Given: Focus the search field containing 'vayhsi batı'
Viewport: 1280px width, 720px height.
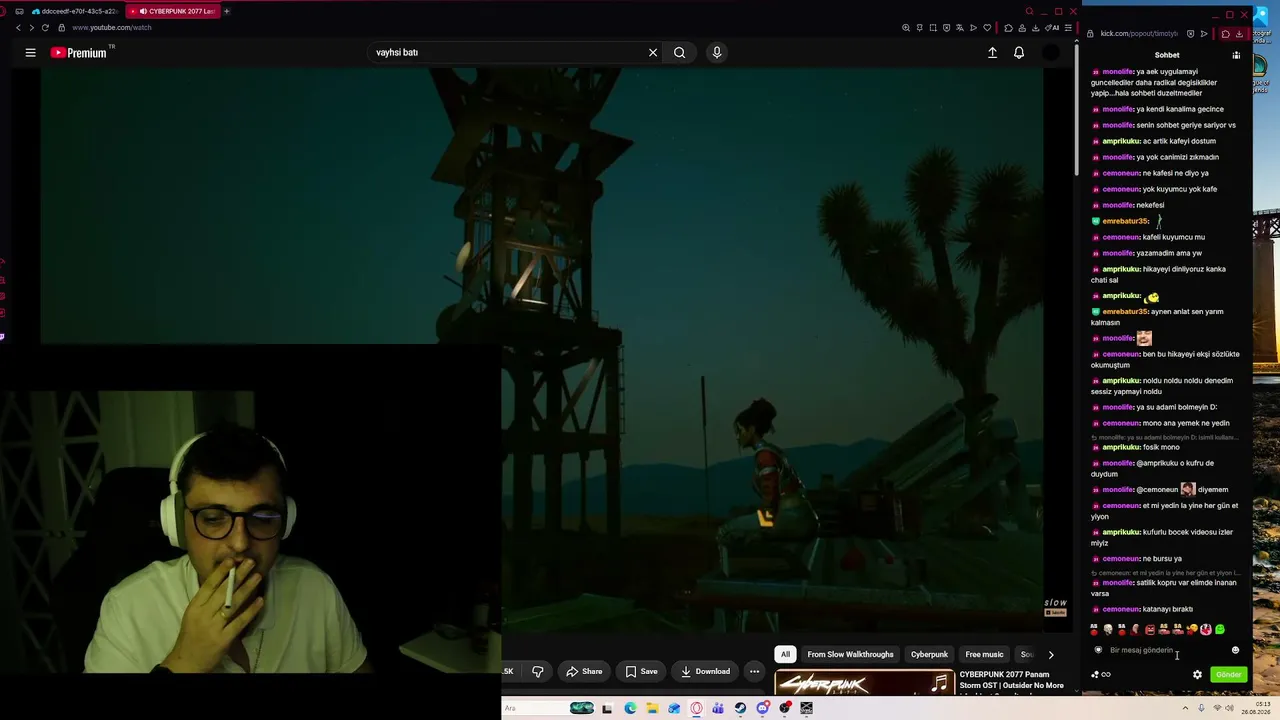Looking at the screenshot, I should (507, 53).
